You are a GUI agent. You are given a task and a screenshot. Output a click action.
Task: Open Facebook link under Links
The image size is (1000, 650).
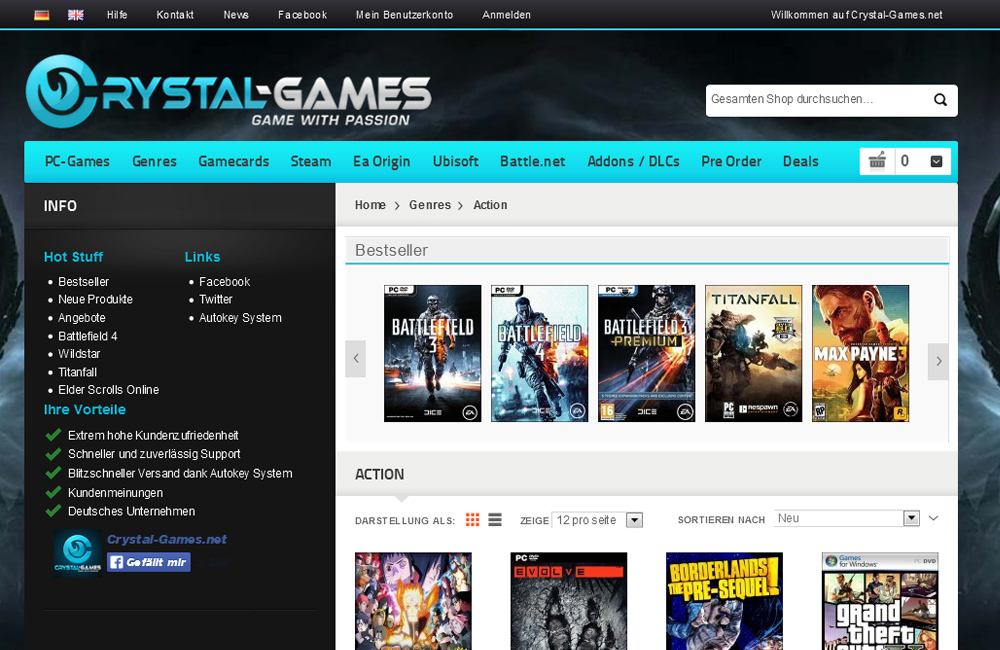(x=224, y=281)
